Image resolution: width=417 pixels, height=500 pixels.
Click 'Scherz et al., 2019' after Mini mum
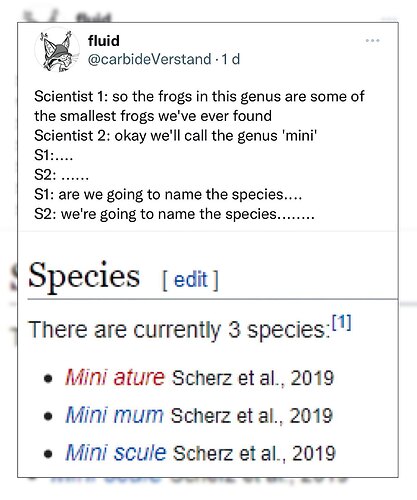pos(252,416)
